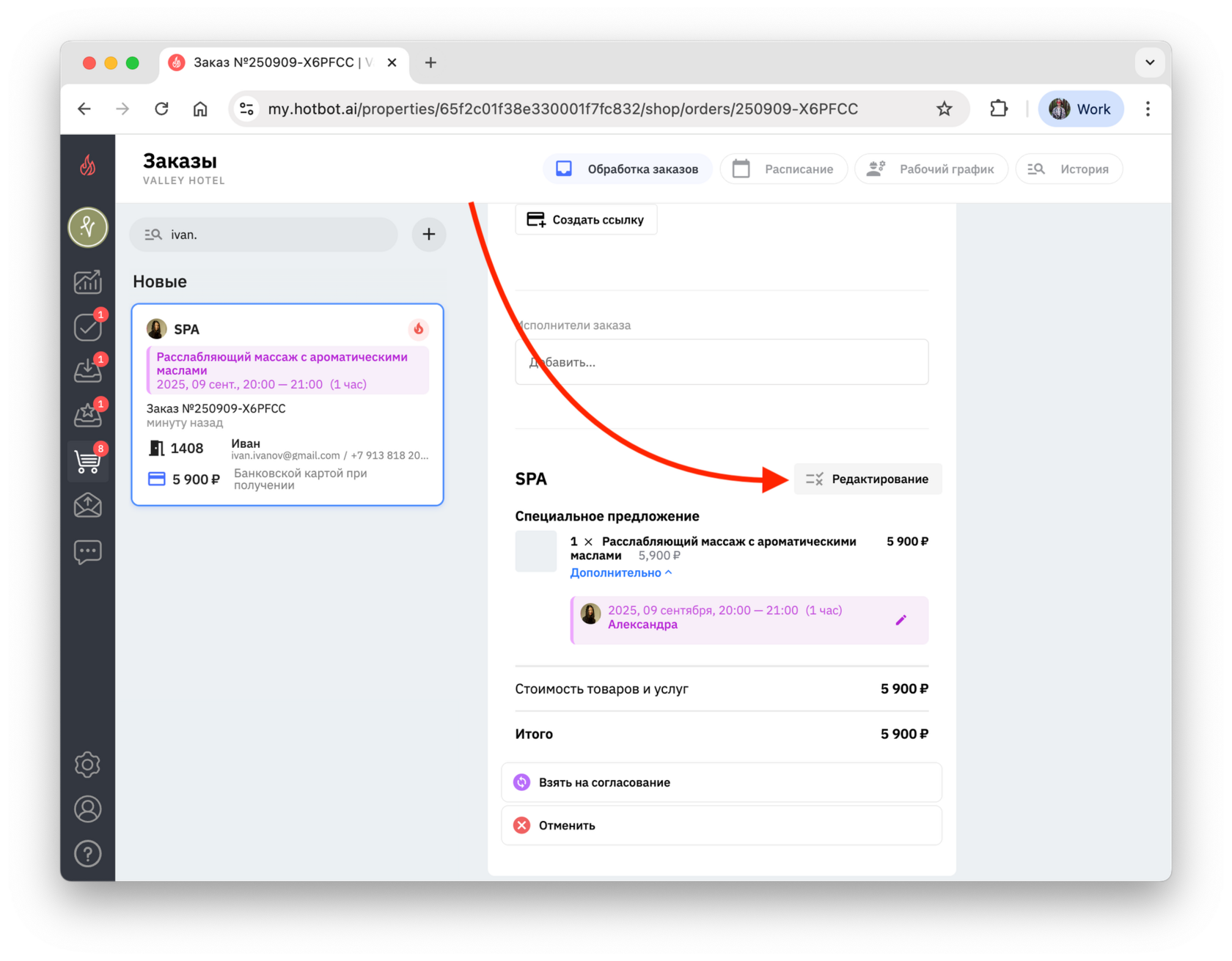Click the flame badge on SPA order card

pyautogui.click(x=419, y=329)
